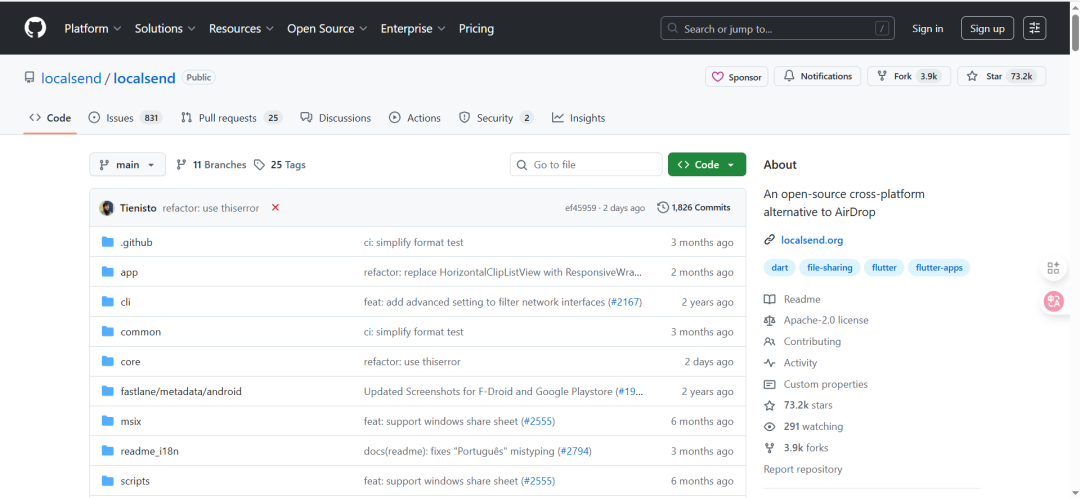Click the translate icon on the right edge
The image size is (1080, 498).
[x=1053, y=301]
